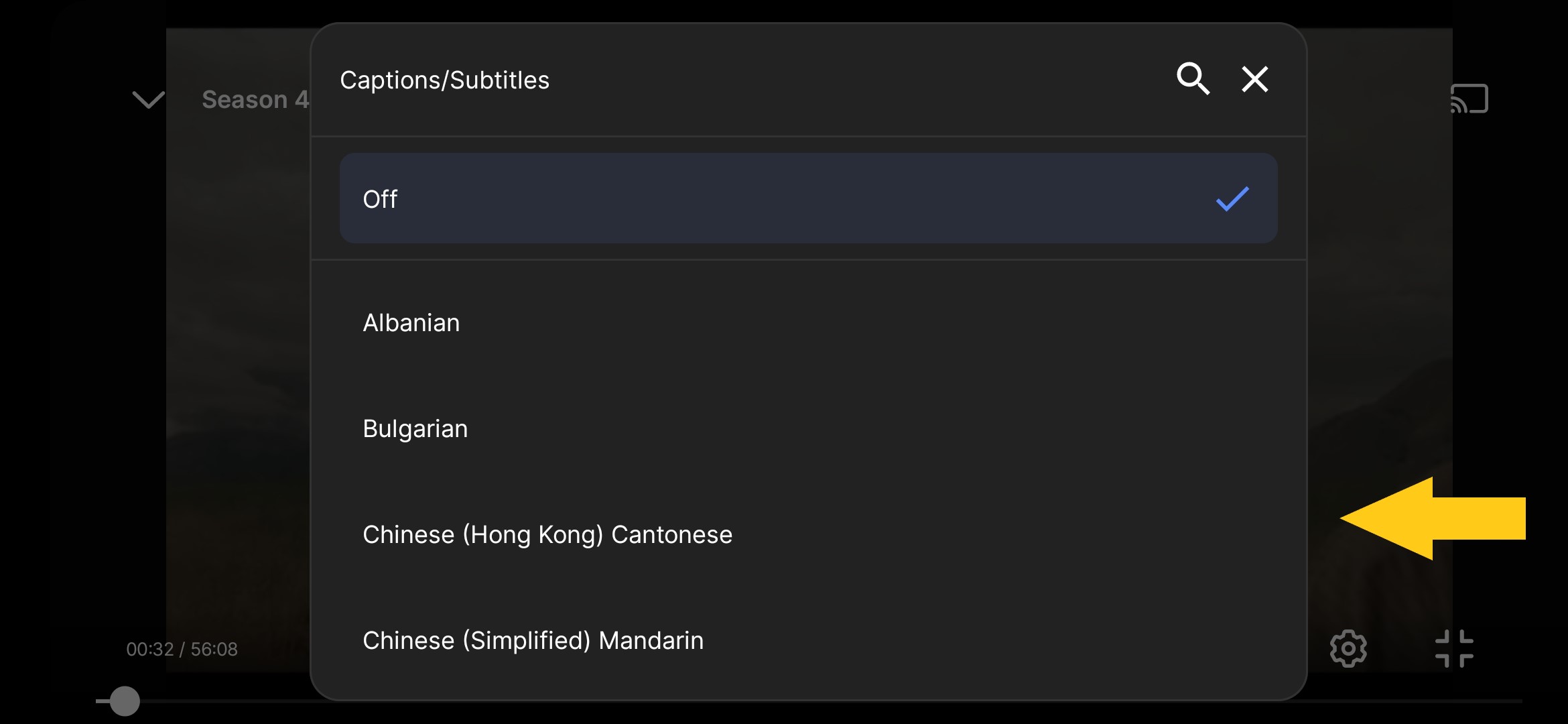
Task: Open search in the Captions/Subtitles dialog
Action: pos(1193,79)
